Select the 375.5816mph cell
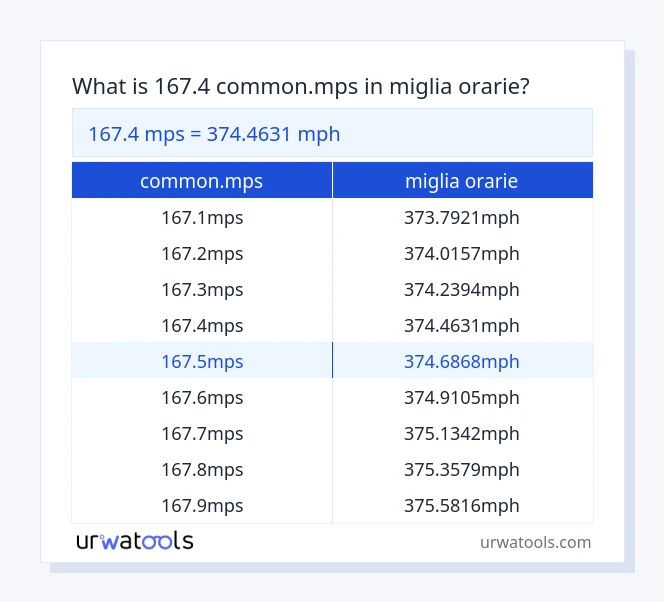This screenshot has height=602, width=664. 462,506
